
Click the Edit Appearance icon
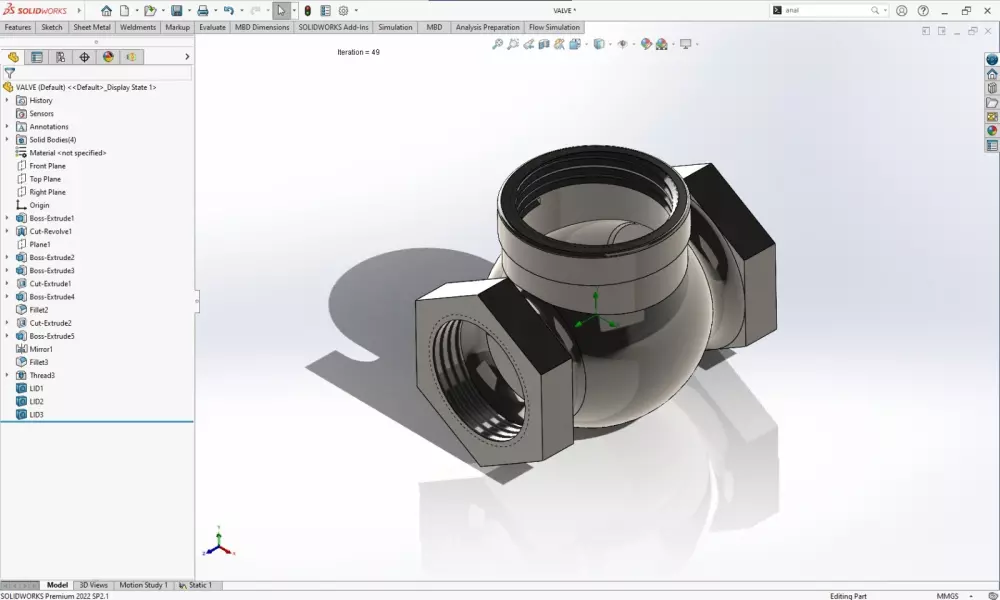pyautogui.click(x=646, y=45)
